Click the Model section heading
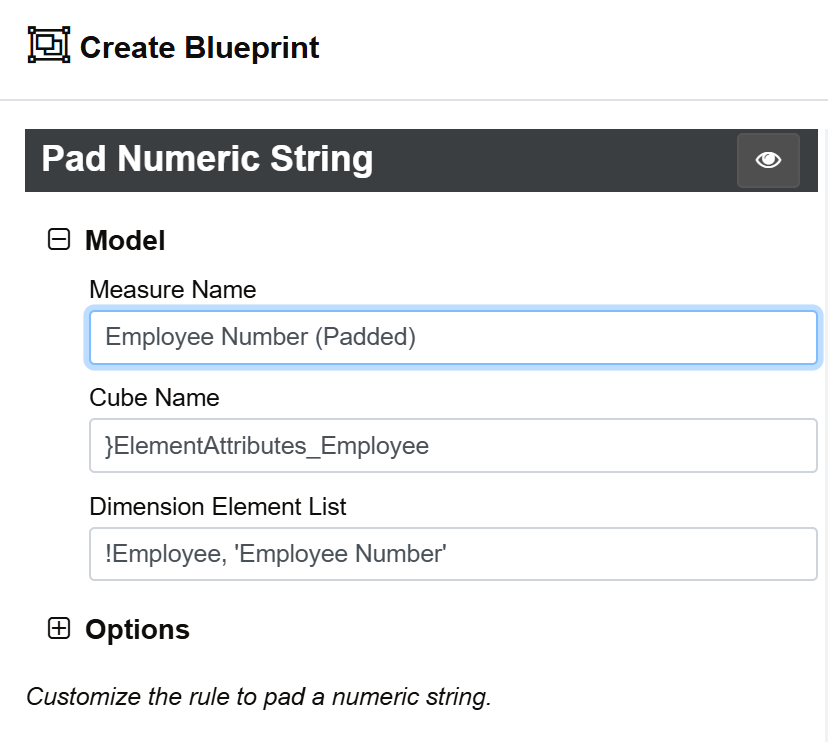The image size is (828, 742). [125, 240]
